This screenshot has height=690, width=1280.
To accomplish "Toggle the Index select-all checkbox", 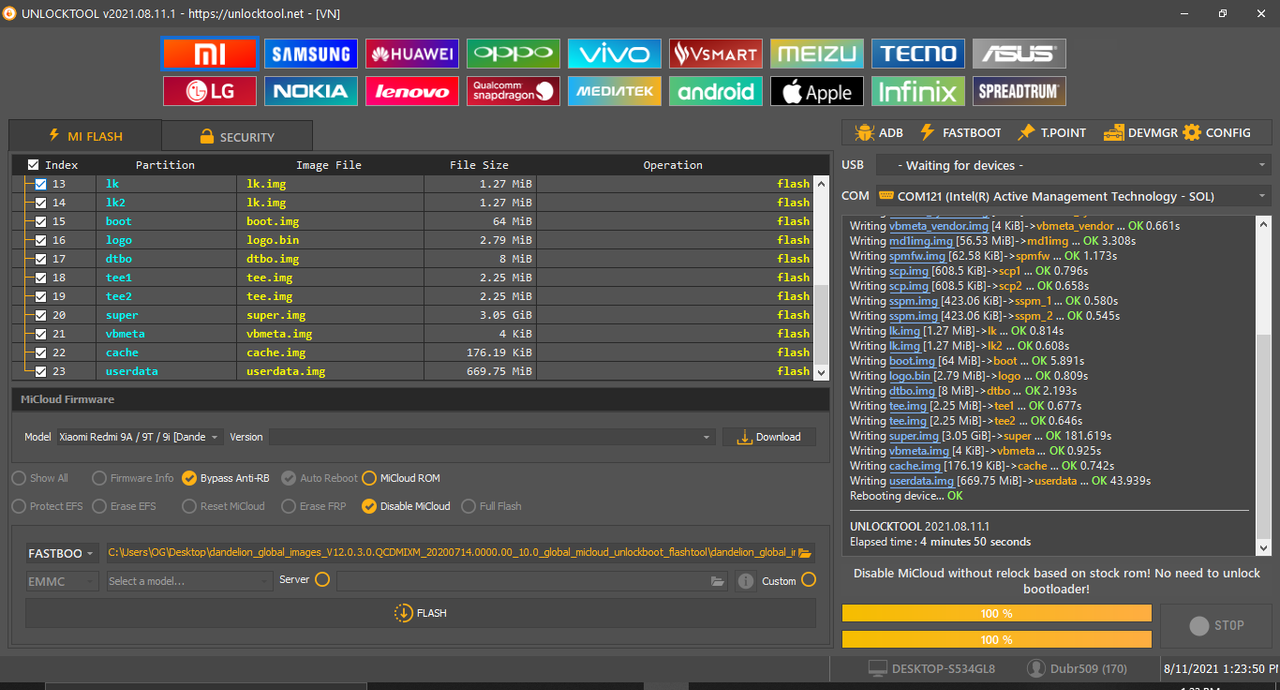I will point(33,165).
